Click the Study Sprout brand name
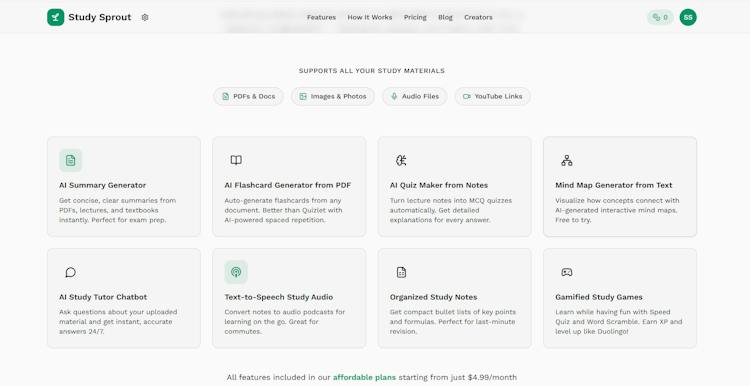 tap(99, 17)
